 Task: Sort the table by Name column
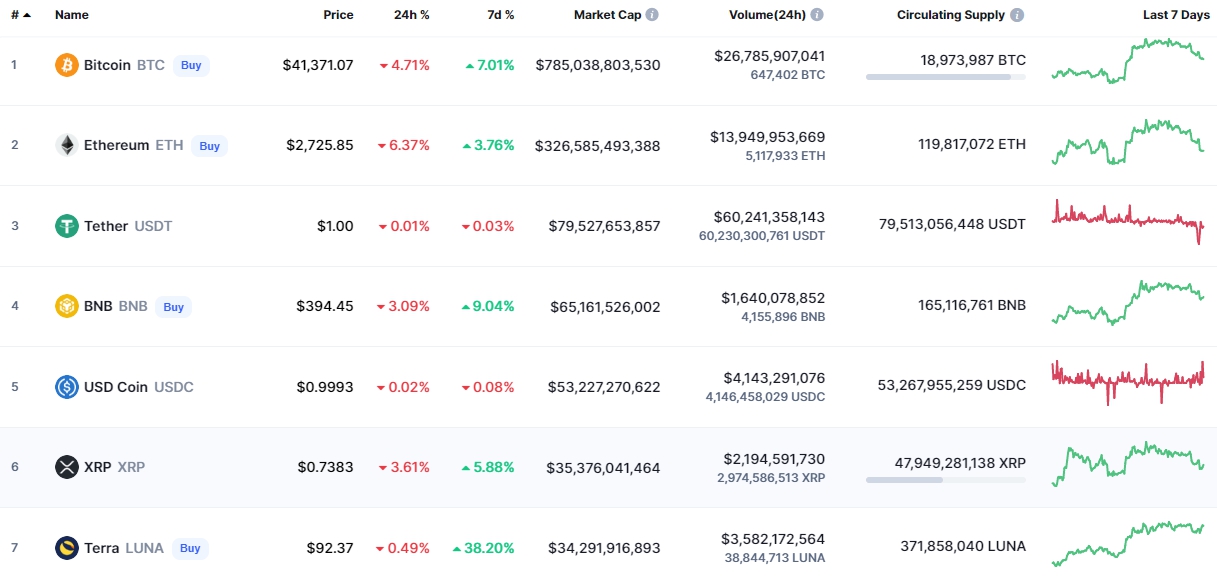pyautogui.click(x=72, y=15)
